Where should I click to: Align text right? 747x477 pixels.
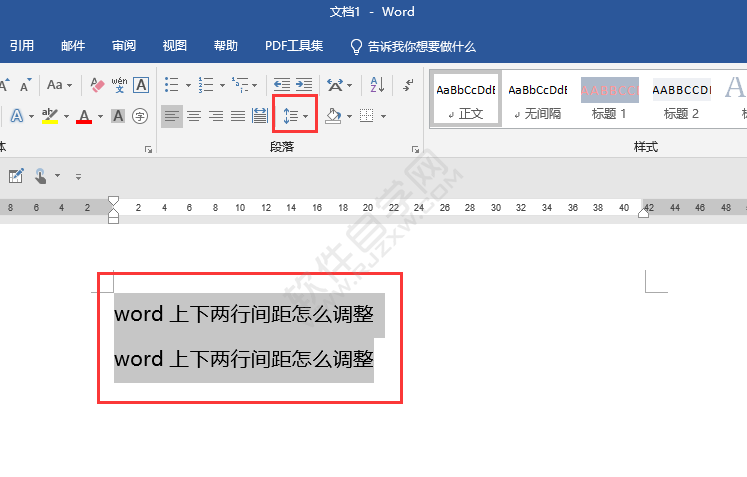pos(216,116)
